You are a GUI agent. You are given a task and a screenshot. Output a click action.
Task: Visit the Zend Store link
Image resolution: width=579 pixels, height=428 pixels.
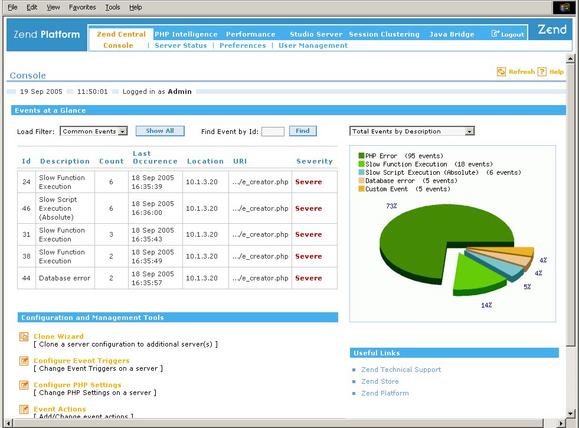tap(380, 381)
